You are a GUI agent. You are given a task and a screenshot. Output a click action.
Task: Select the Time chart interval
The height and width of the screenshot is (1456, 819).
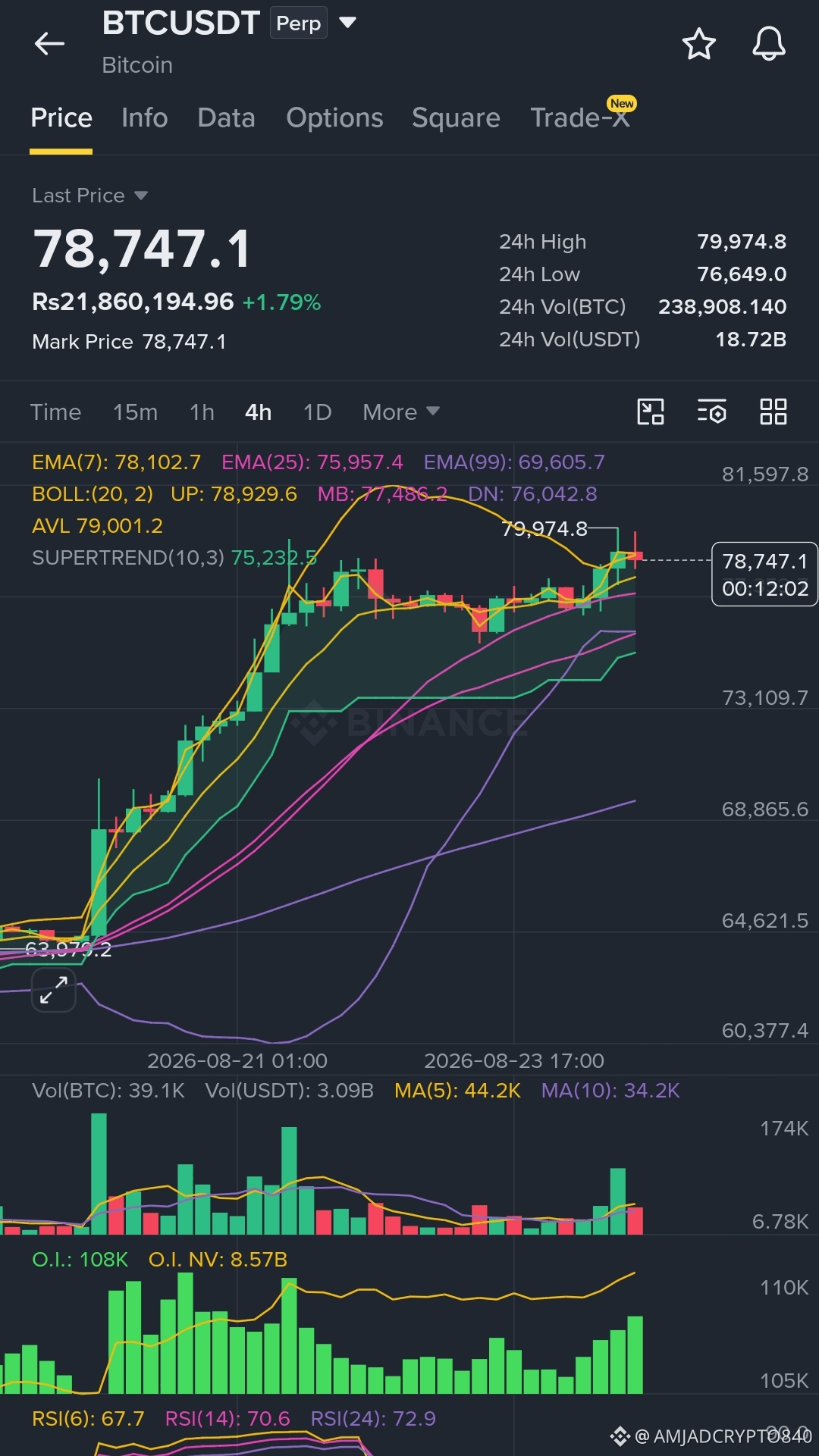55,412
